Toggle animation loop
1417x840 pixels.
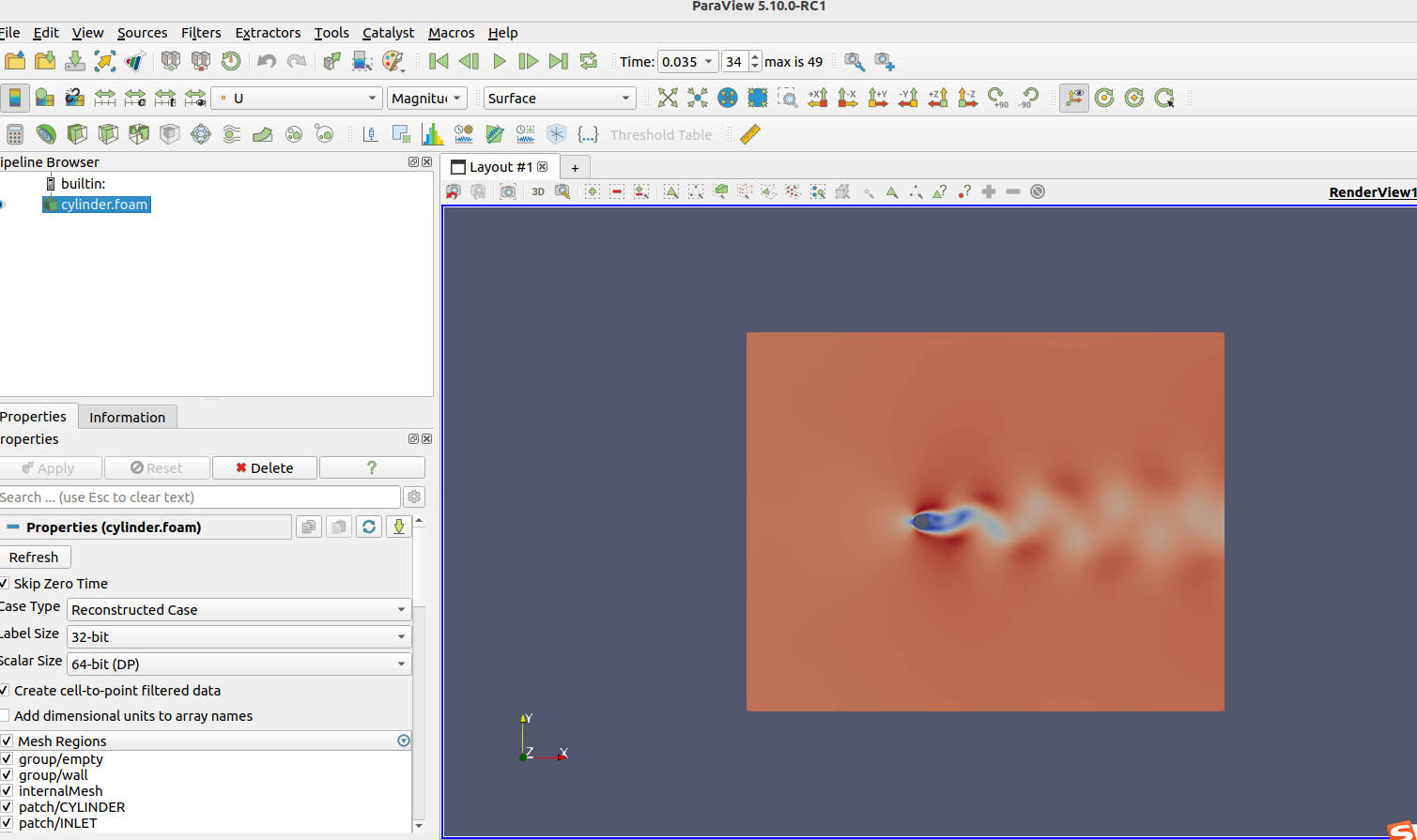(x=589, y=61)
